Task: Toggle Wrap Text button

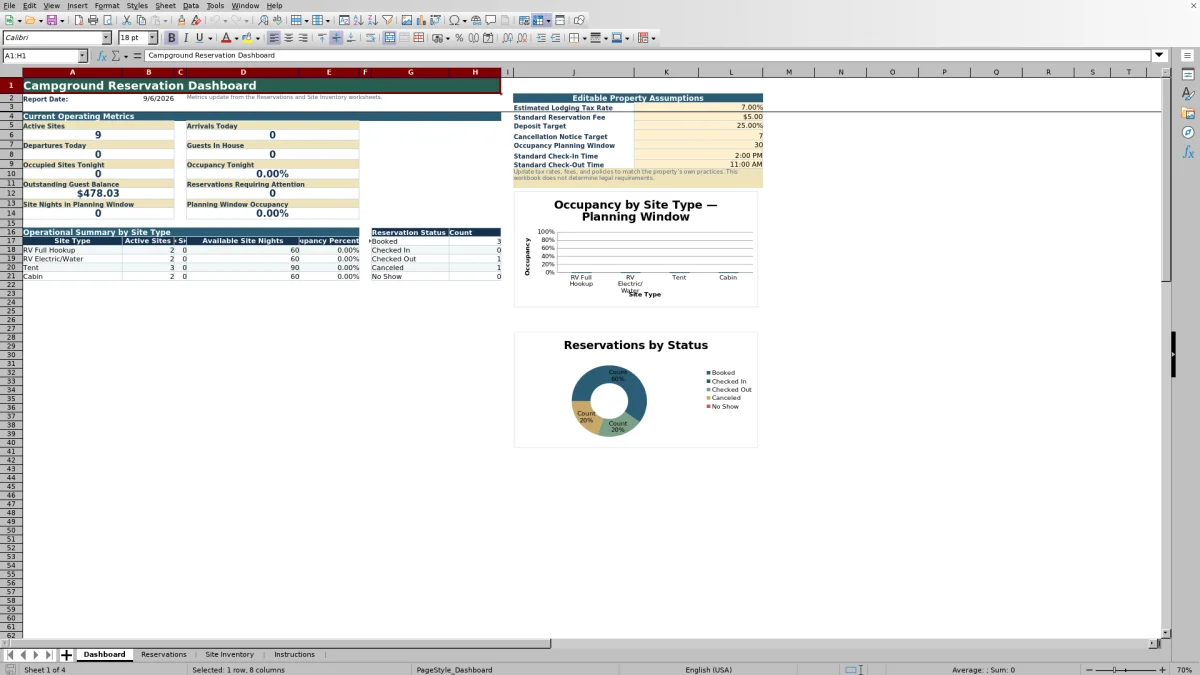Action: point(370,38)
